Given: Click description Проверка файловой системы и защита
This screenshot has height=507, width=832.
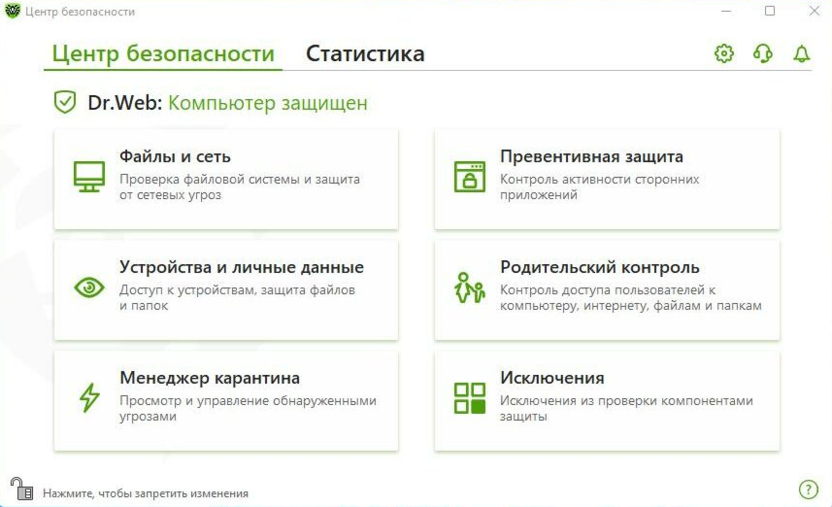Looking at the screenshot, I should [x=239, y=187].
